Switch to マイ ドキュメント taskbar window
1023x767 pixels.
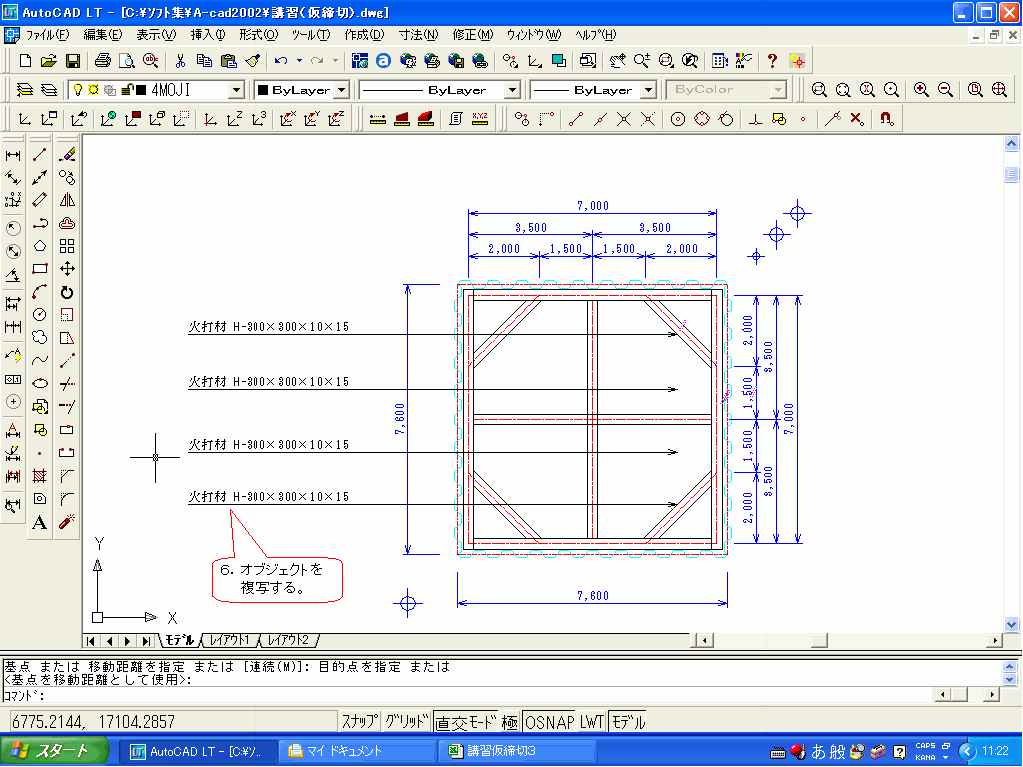(x=357, y=752)
